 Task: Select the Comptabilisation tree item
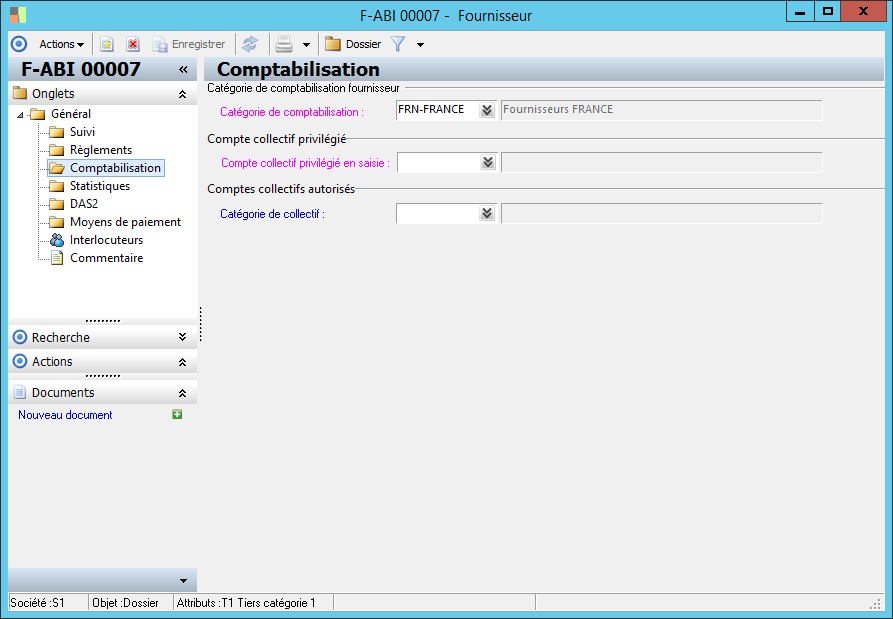[115, 168]
